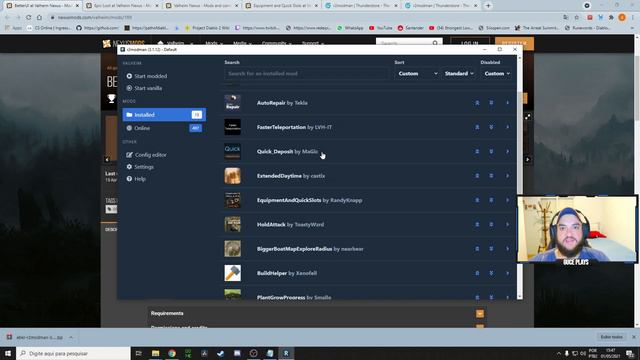The height and width of the screenshot is (360, 640).
Task: Click the move-down arrow on BiggerBoatMapExploreRadius row
Action: click(x=491, y=249)
